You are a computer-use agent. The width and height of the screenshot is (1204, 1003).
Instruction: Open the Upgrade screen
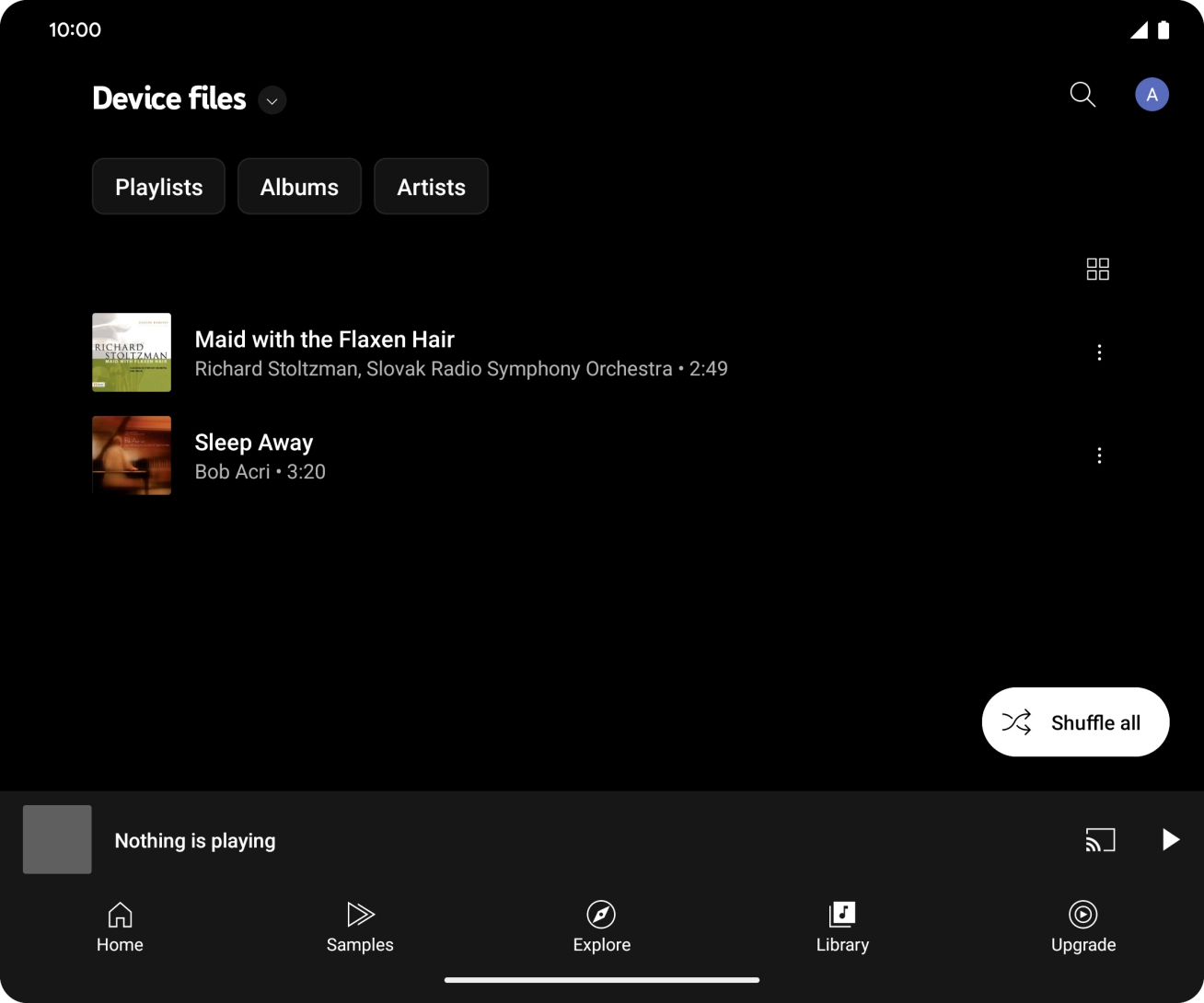tap(1082, 926)
